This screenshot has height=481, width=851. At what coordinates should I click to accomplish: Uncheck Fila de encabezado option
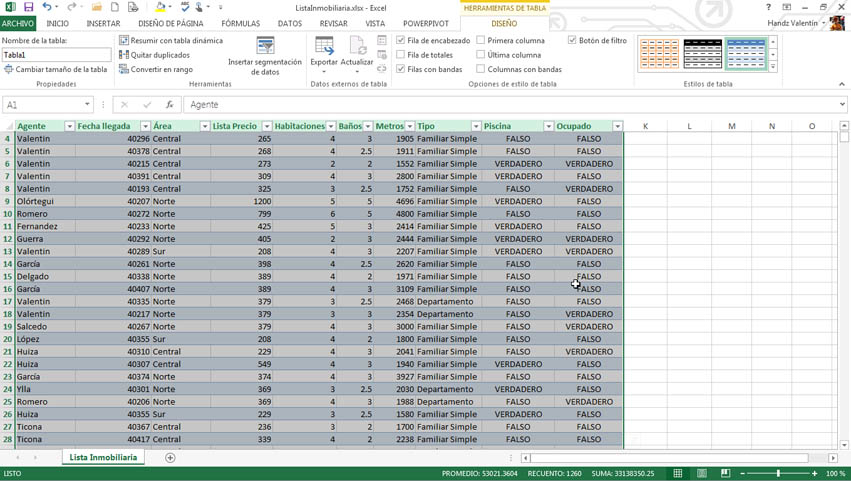click(401, 41)
